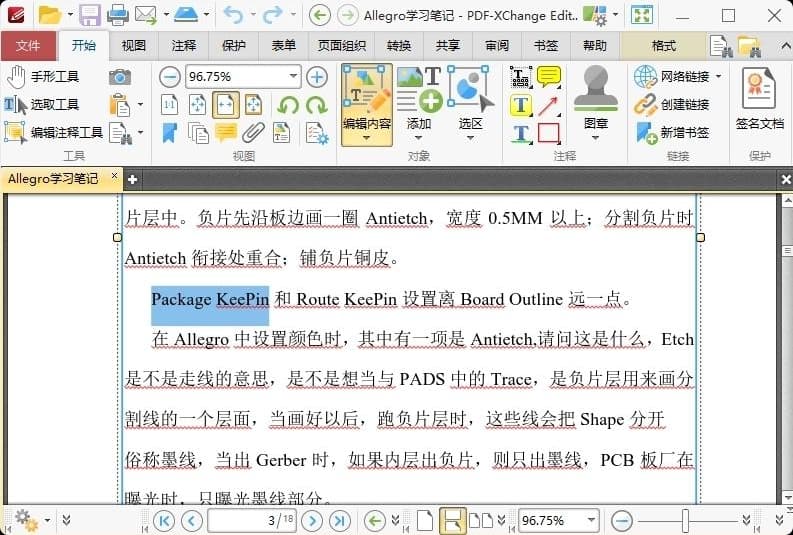Click the find binoculars document icon in tools group

point(121,133)
